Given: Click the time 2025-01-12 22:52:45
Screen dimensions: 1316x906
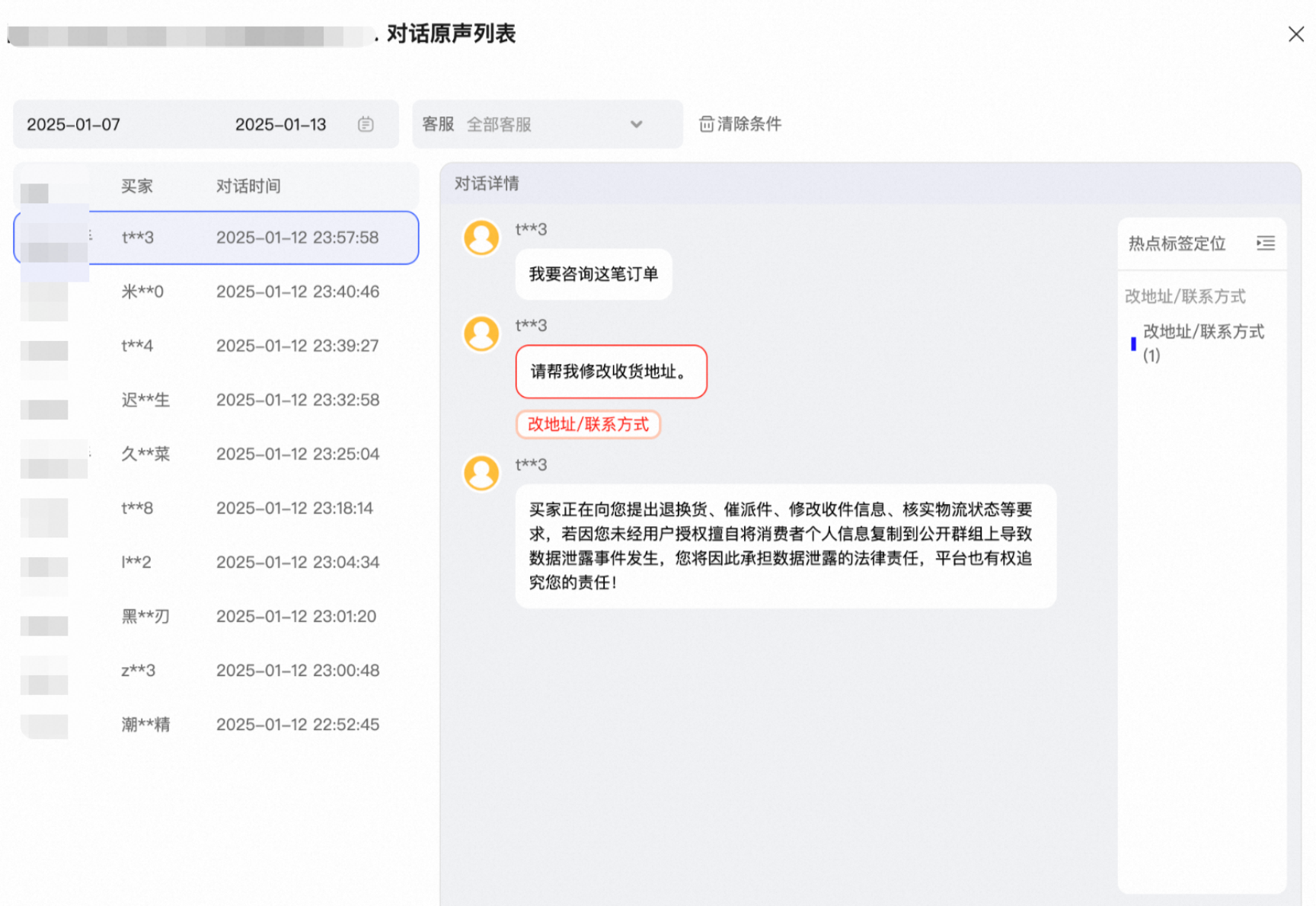Looking at the screenshot, I should (298, 724).
